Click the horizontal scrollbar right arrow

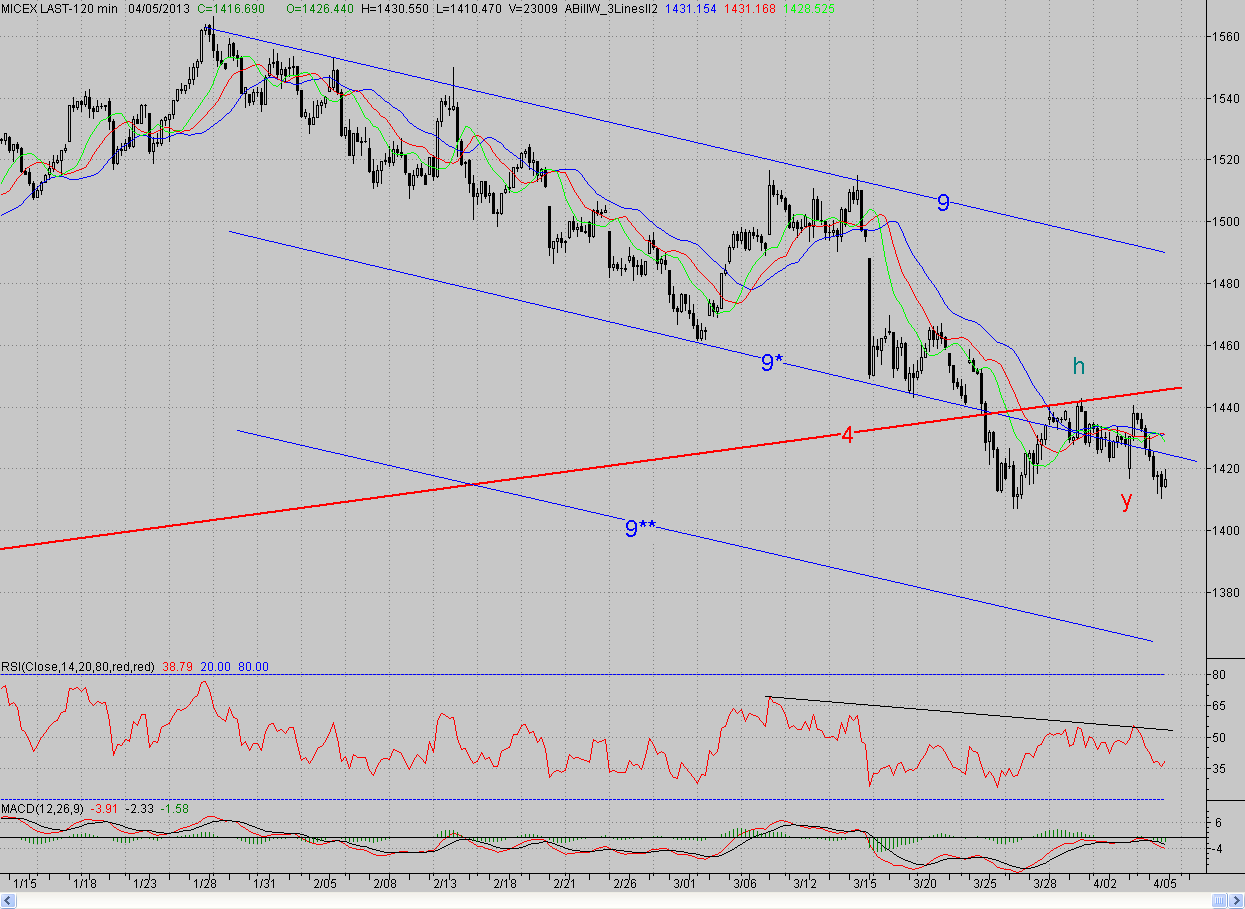1236,901
